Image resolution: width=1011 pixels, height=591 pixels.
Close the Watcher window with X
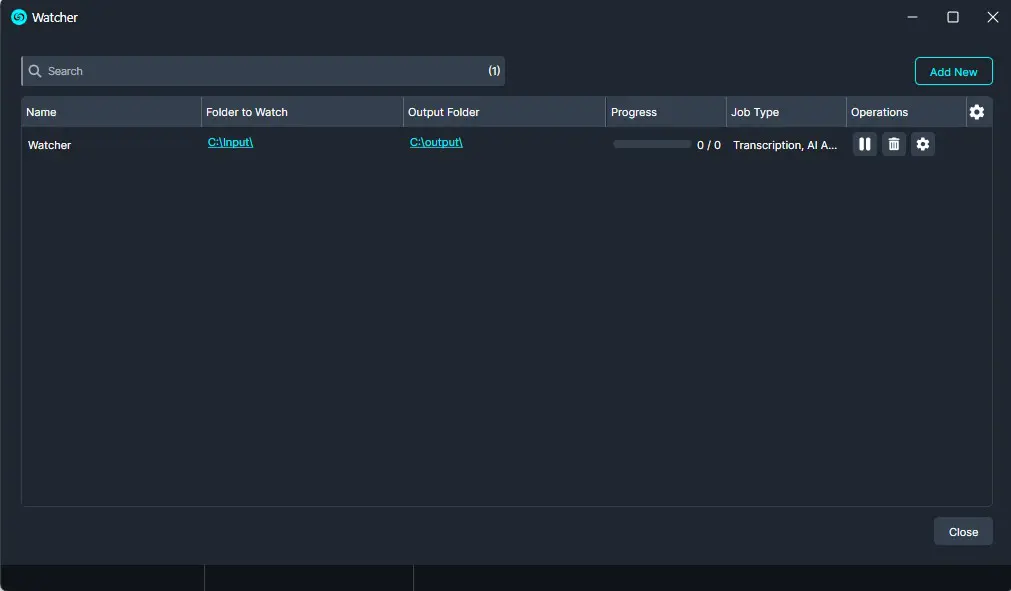tap(993, 17)
